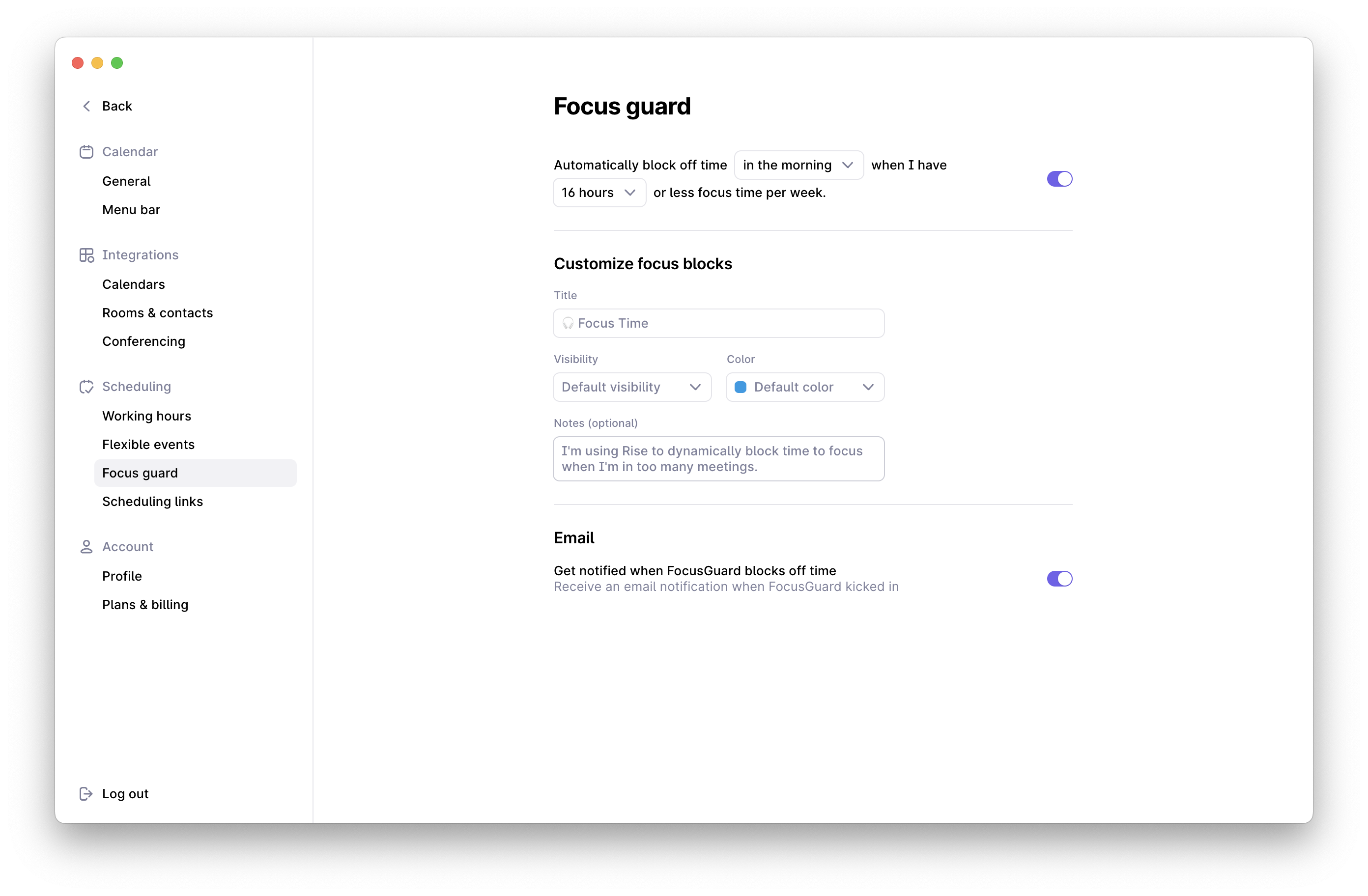This screenshot has height=896, width=1368.
Task: Click the green fullscreen window button
Action: pyautogui.click(x=117, y=63)
